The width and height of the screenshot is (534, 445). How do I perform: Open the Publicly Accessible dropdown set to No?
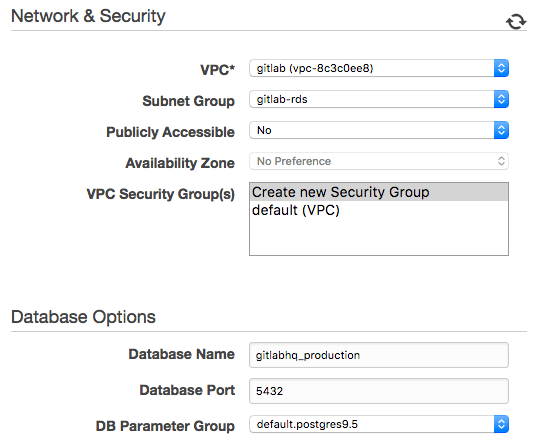click(379, 130)
